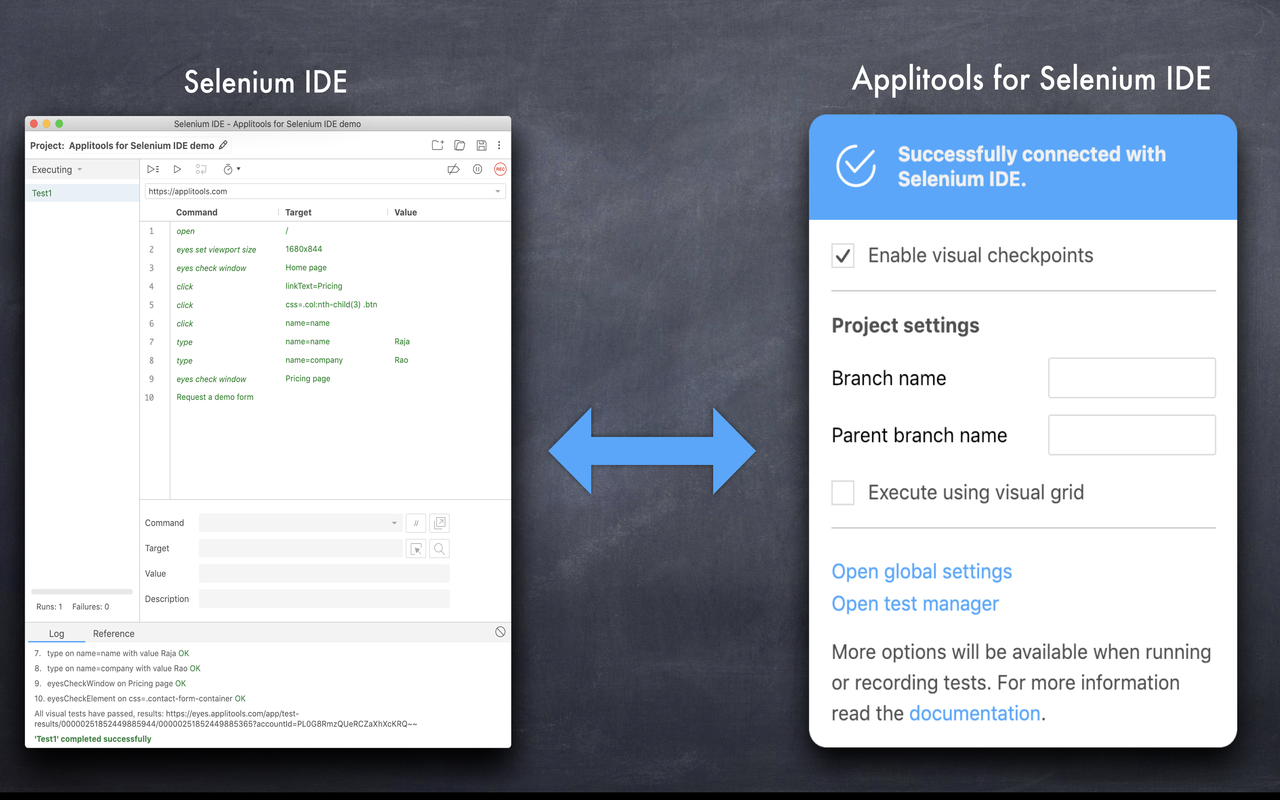
Task: Open the base URL dropdown arrow
Action: coord(498,191)
